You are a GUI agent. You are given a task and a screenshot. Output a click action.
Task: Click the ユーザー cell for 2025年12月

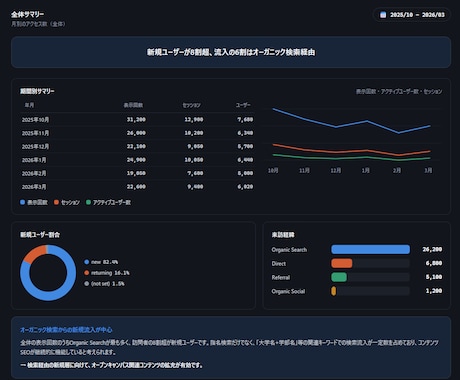coord(245,146)
